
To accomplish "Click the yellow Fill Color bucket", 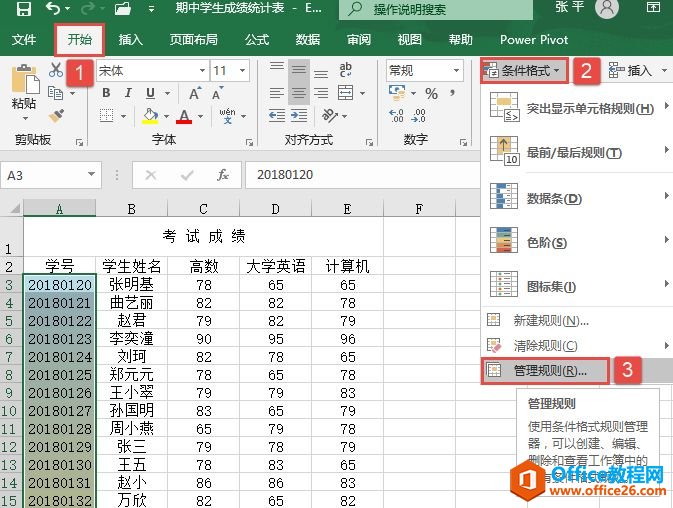I will (x=150, y=116).
